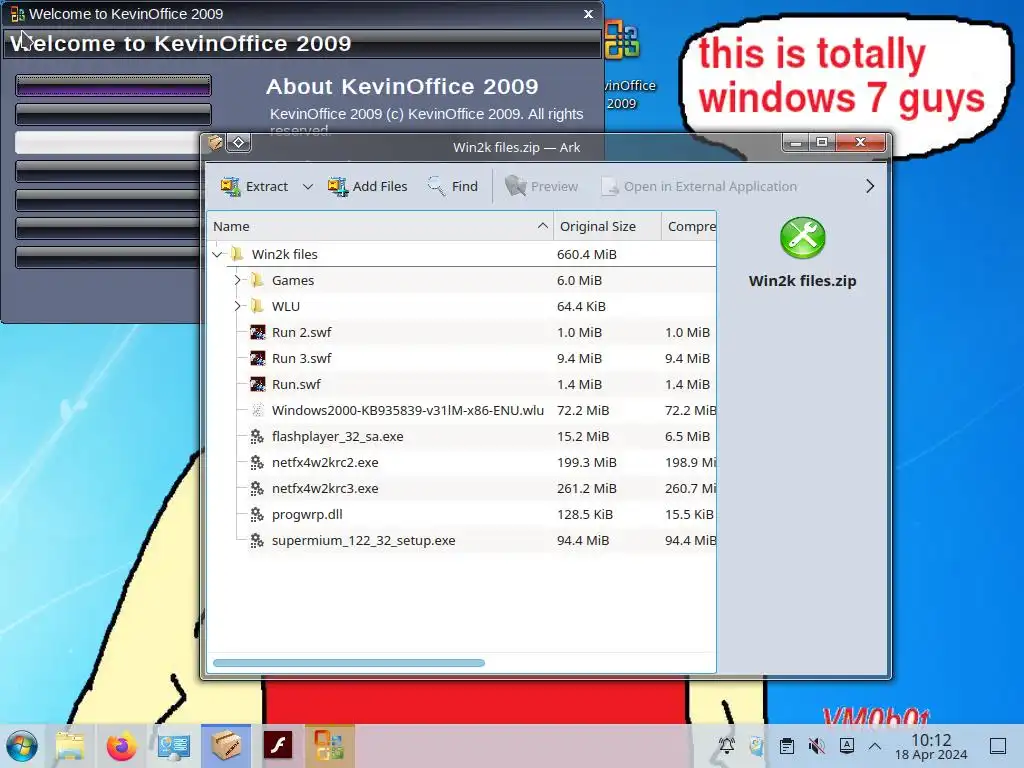Open the Start menu orb
The image size is (1024, 768).
(22, 746)
